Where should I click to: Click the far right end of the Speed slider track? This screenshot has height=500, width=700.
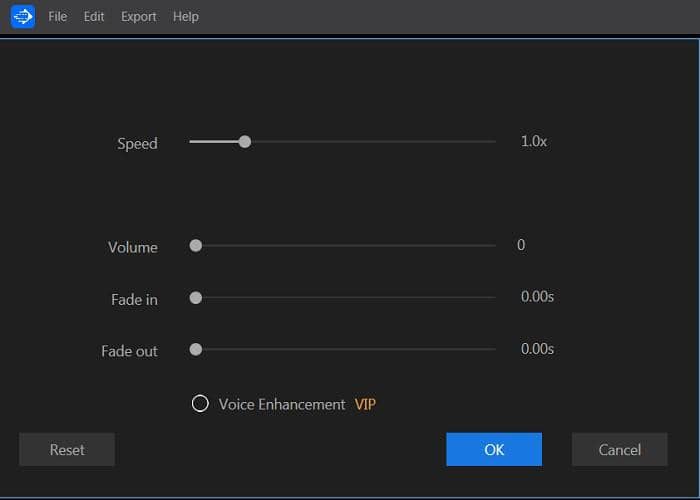tap(494, 142)
